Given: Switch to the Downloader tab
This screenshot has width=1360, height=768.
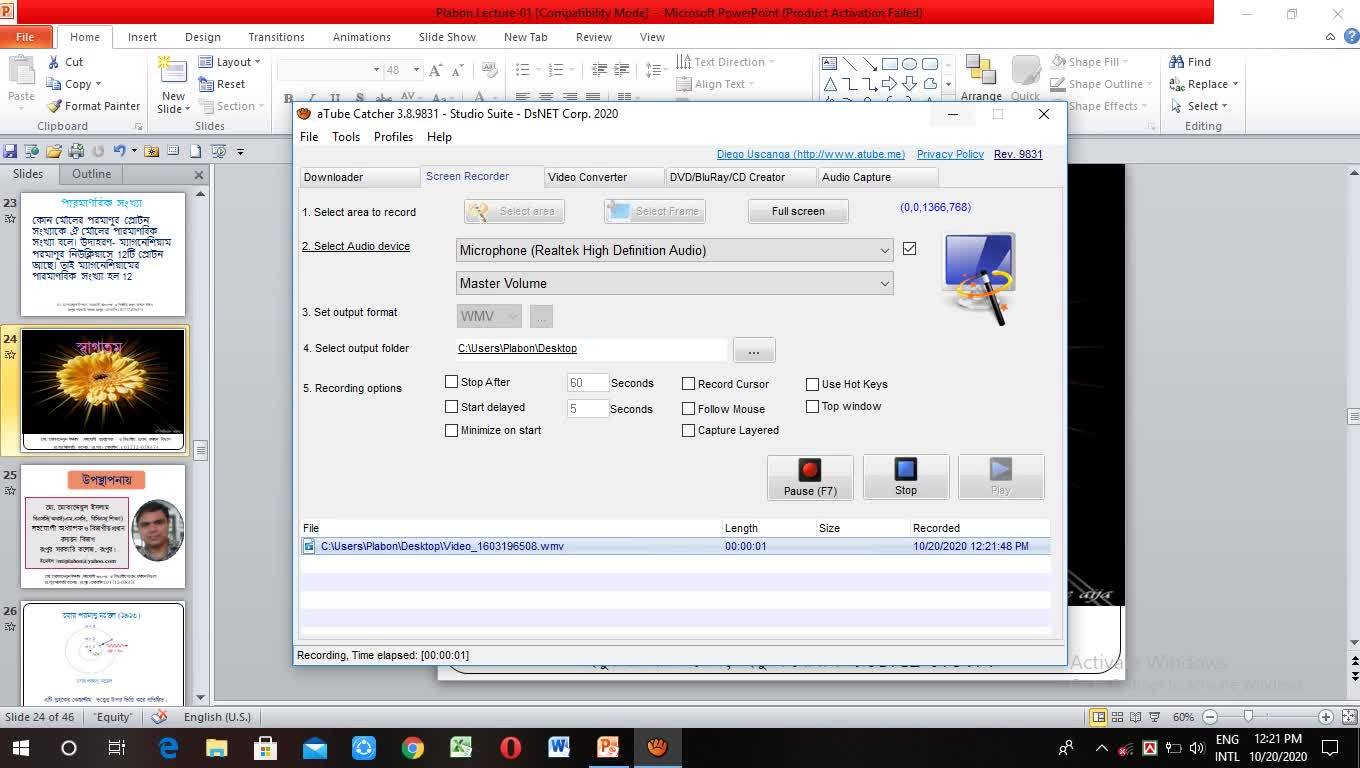Looking at the screenshot, I should coord(361,177).
